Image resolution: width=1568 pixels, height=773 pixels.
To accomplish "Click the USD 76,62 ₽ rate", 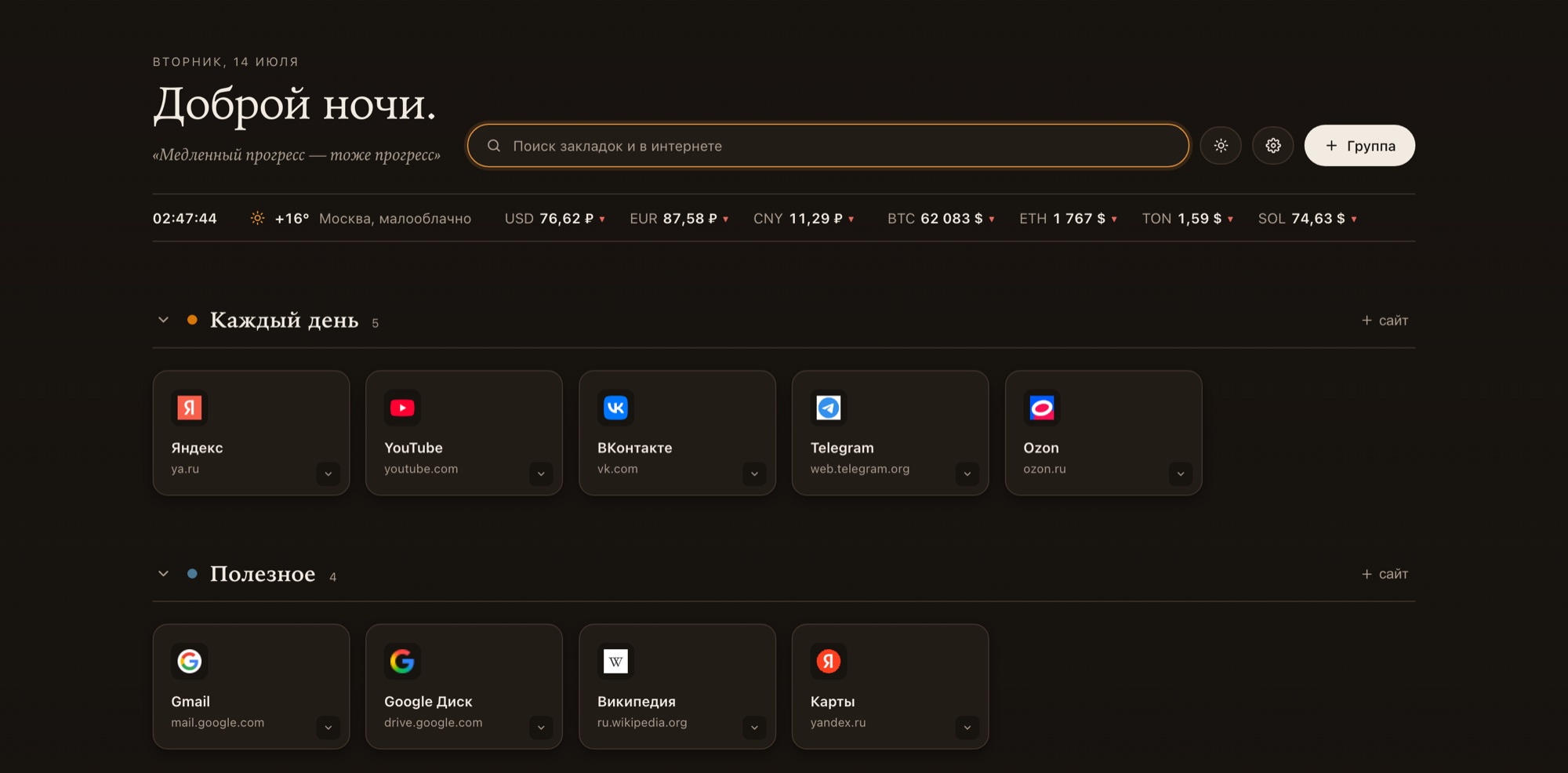I will pyautogui.click(x=555, y=219).
